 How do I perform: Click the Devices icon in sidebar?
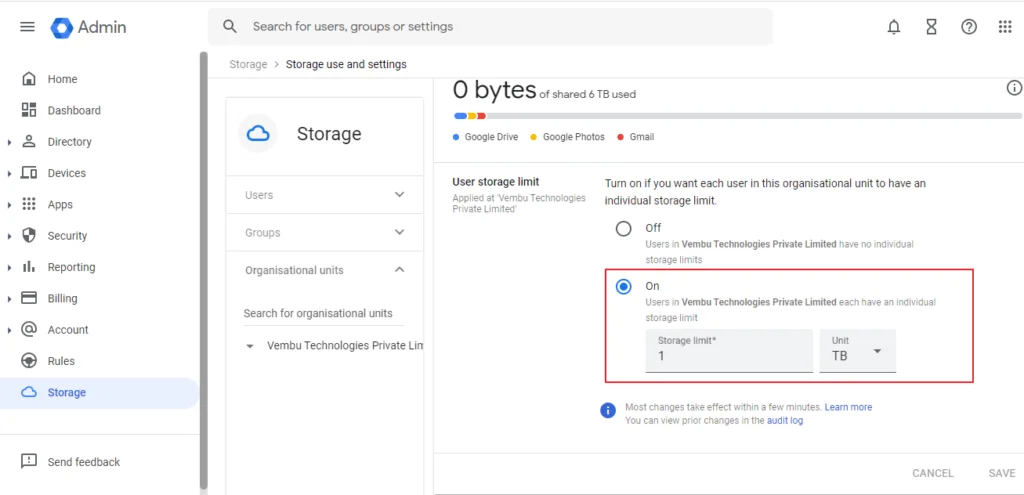pyautogui.click(x=29, y=173)
